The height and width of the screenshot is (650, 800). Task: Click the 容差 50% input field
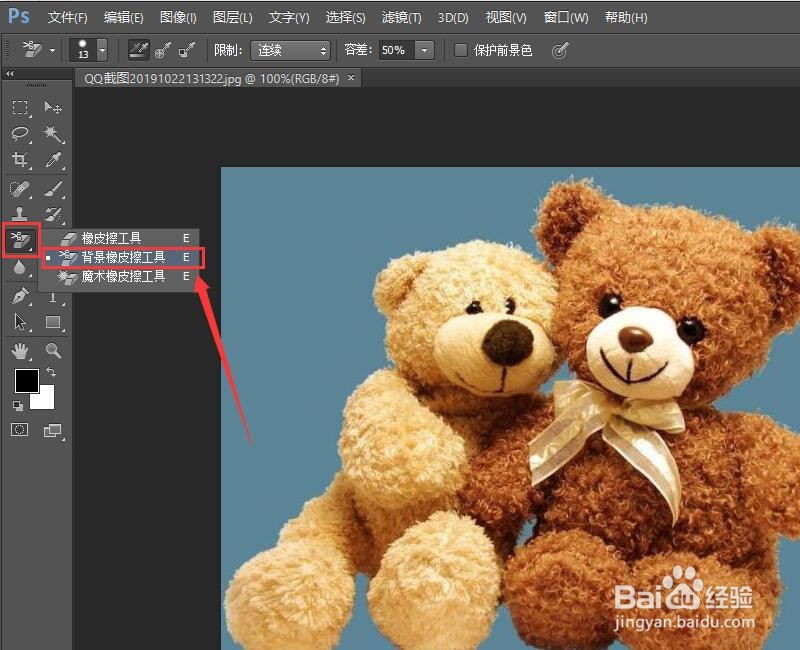(x=396, y=50)
